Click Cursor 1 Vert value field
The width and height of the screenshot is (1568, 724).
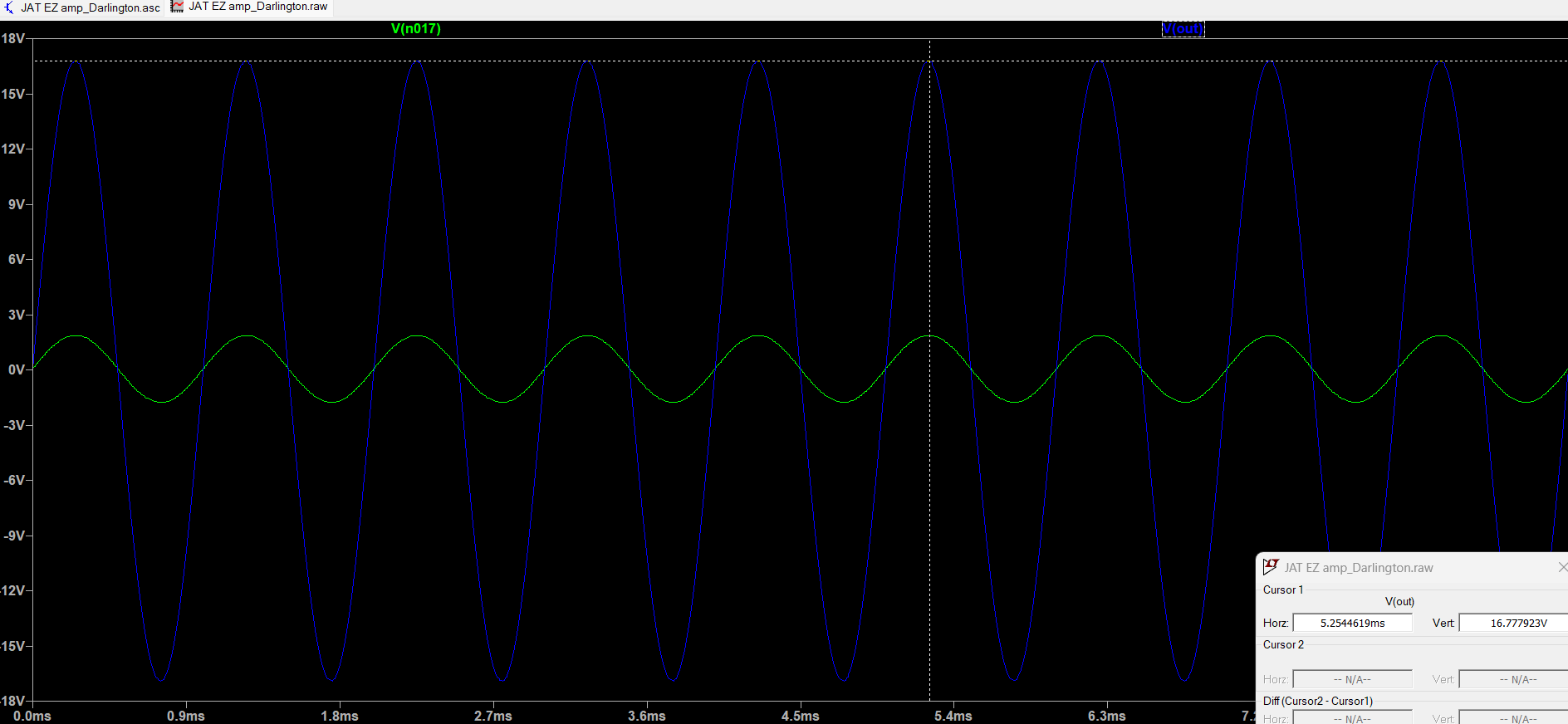coord(1514,623)
